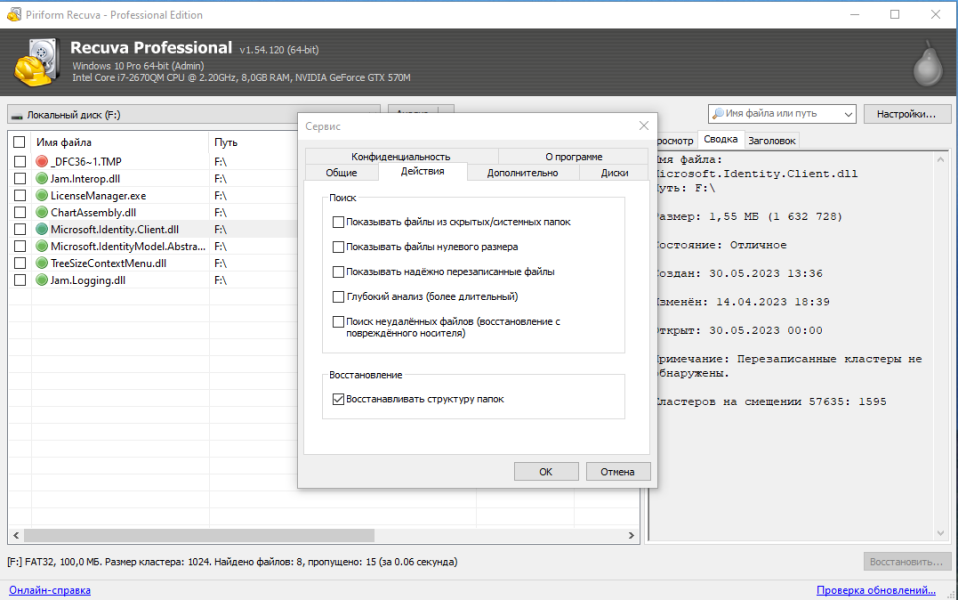The height and width of the screenshot is (600, 958).
Task: Check the box for TreeSizeContextMenu.dll
Action: click(x=20, y=263)
